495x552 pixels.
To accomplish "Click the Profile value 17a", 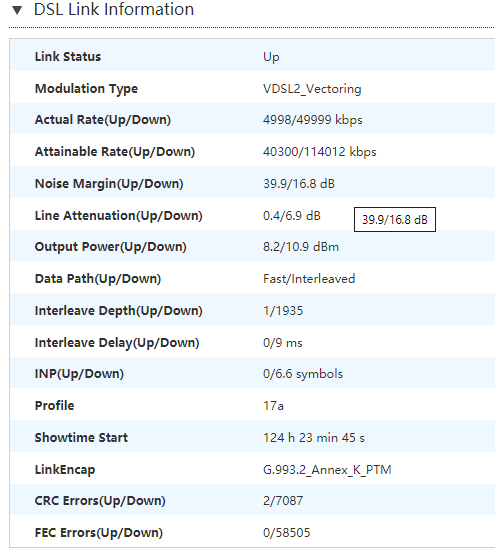I will click(273, 406).
